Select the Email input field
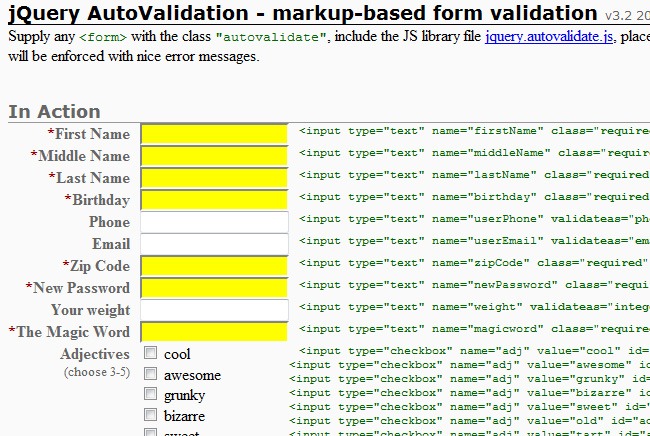 click(214, 244)
